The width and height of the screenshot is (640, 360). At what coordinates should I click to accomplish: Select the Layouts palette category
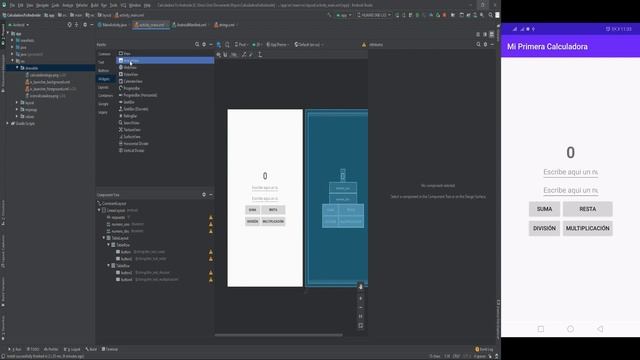click(x=104, y=87)
